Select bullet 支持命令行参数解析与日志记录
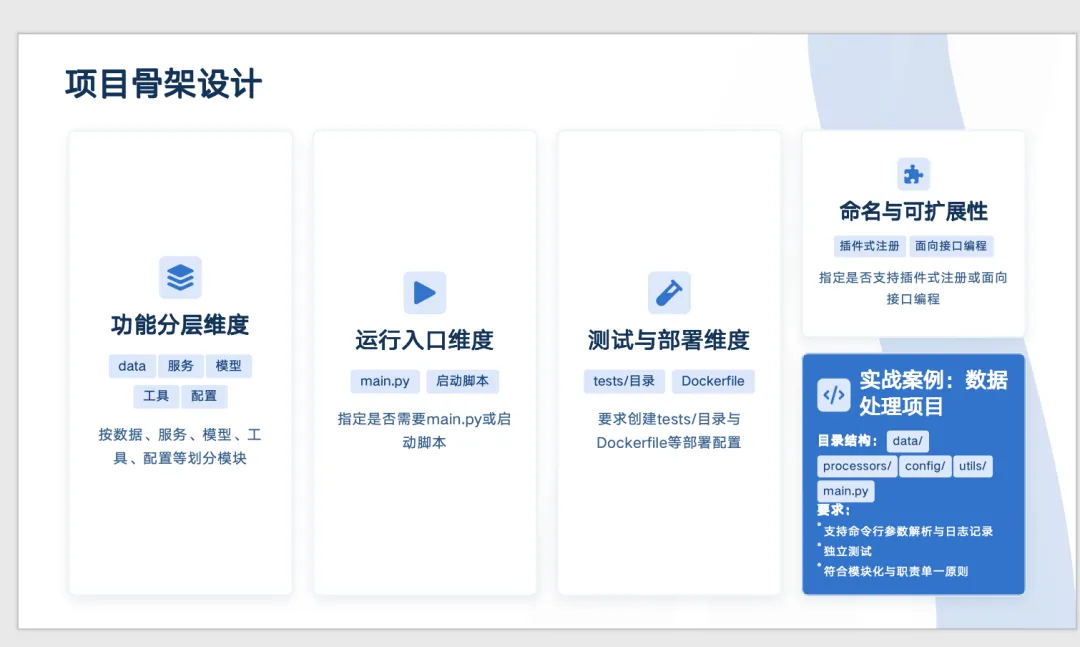Screen dimensions: 1080x647 908,531
